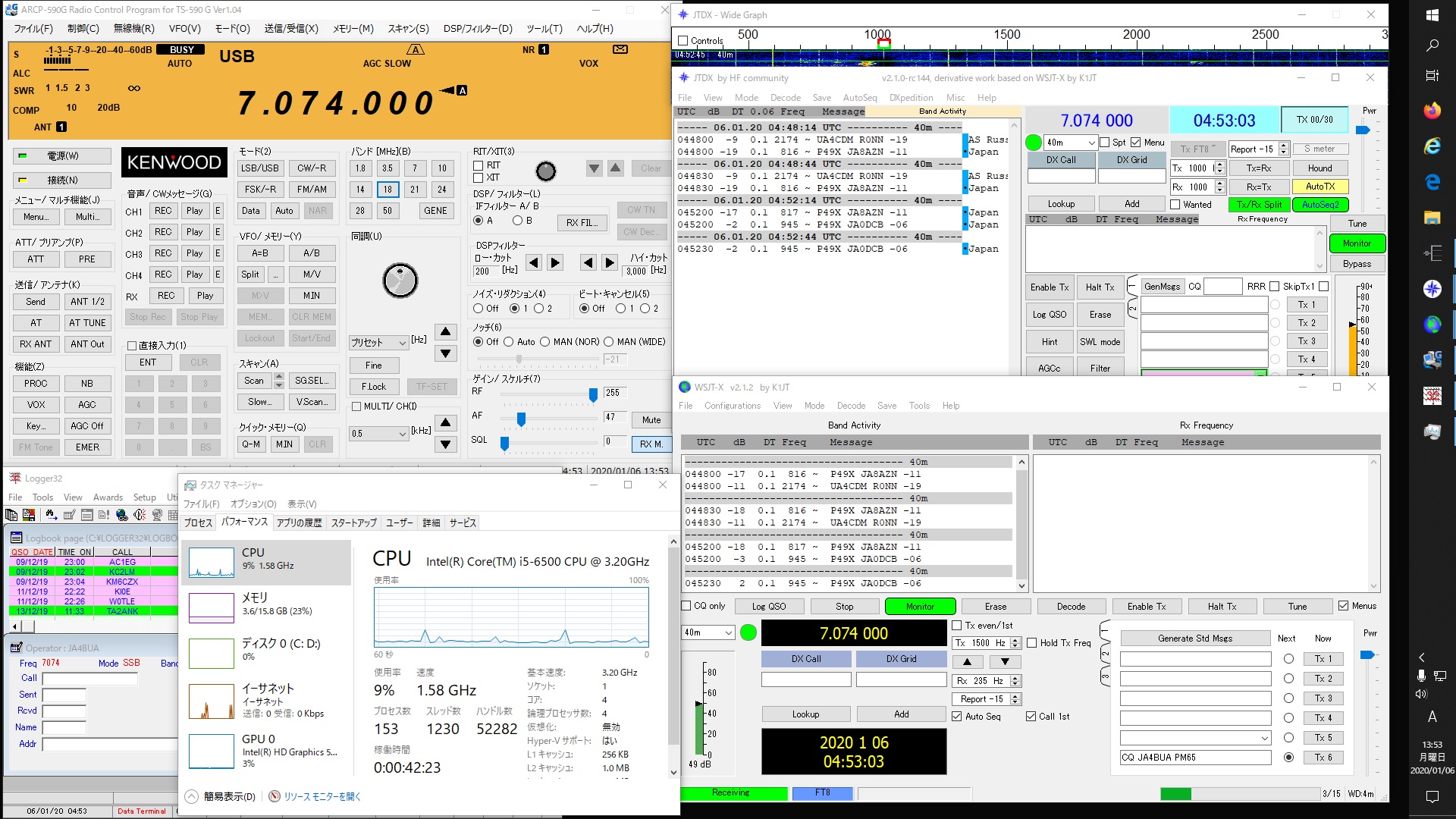
Task: Click AT TUNE button in ARCP
Action: [87, 323]
